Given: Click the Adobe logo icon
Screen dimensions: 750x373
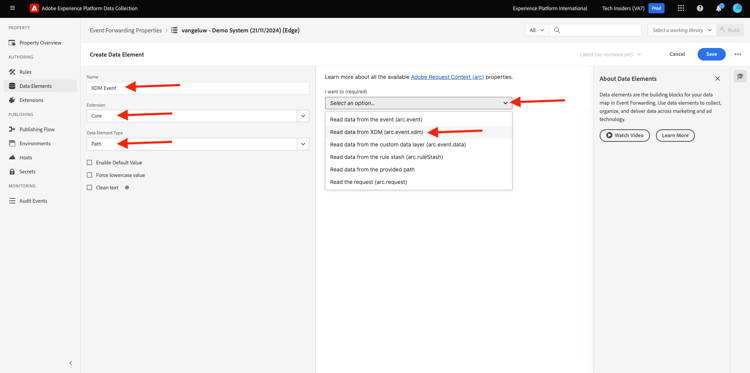Looking at the screenshot, I should [34, 8].
